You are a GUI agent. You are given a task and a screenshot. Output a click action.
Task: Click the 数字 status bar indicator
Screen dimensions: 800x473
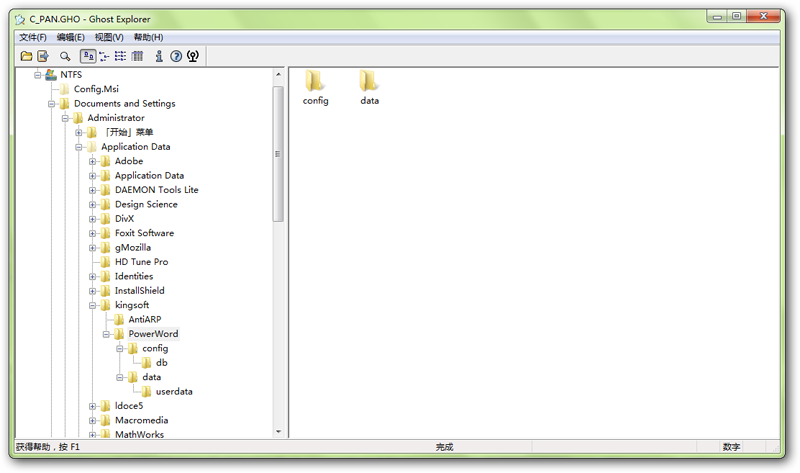(x=731, y=447)
